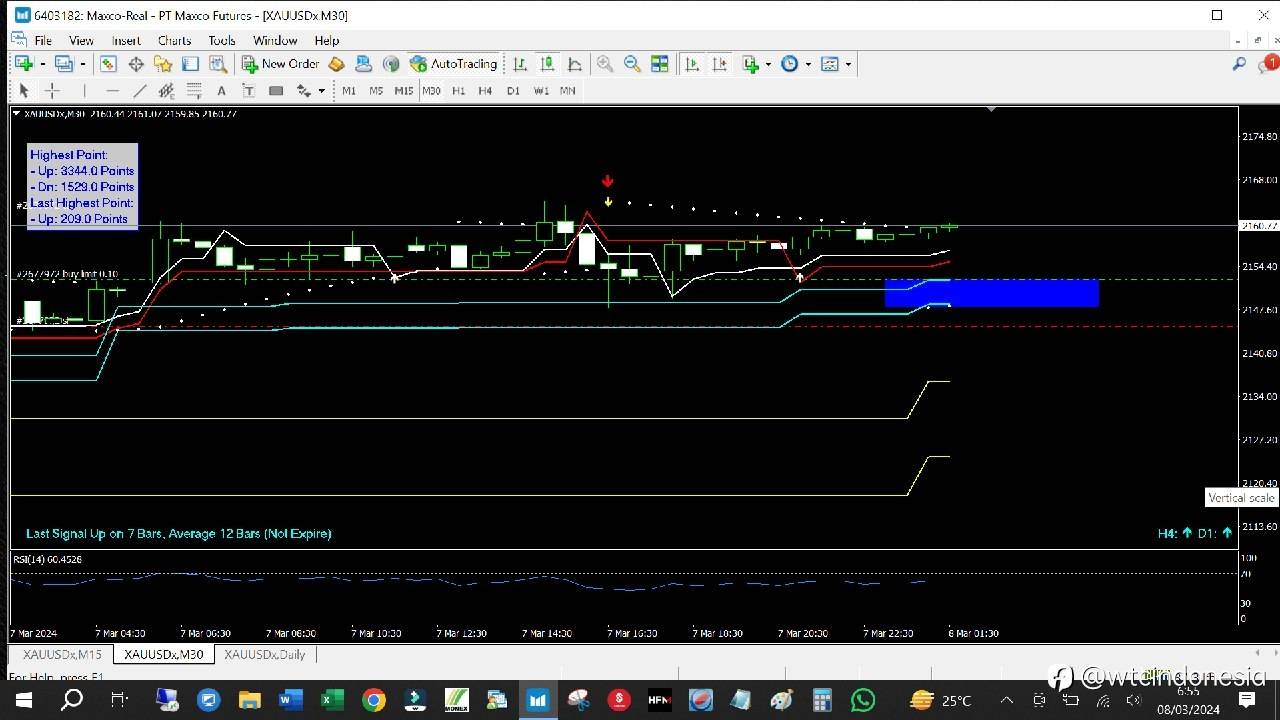This screenshot has width=1280, height=720.
Task: Toggle the AutoTrading button
Action: click(x=453, y=64)
